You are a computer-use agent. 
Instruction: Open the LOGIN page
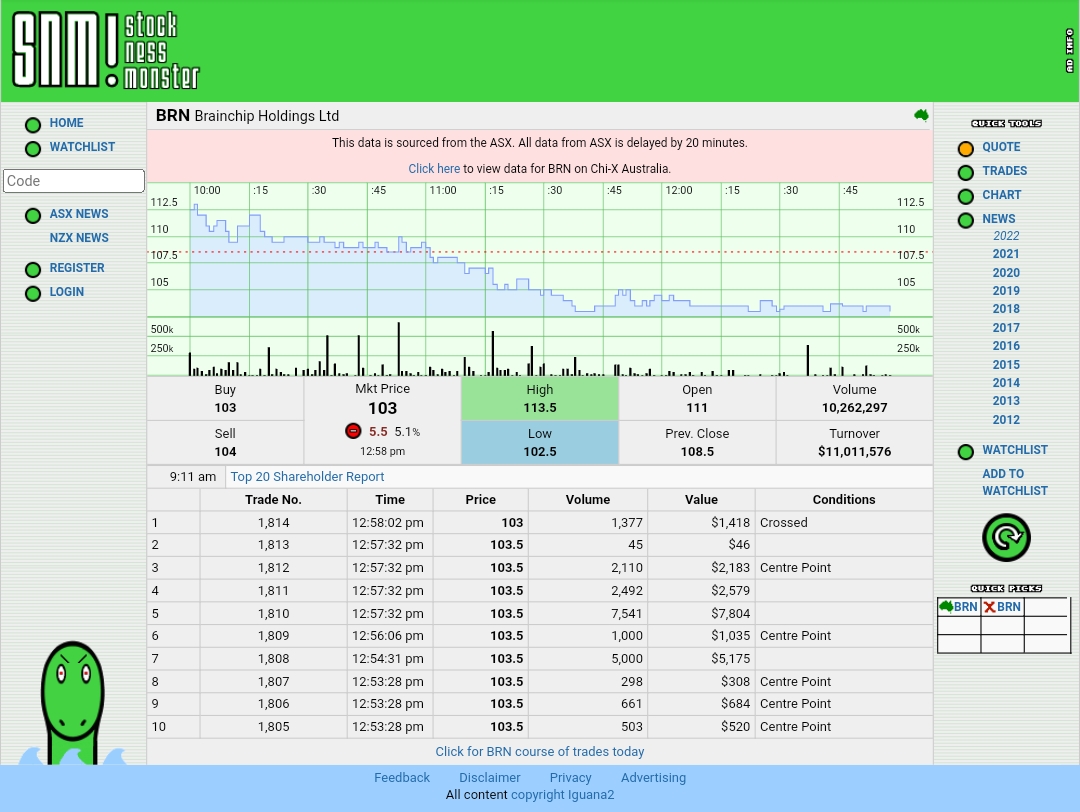point(67,292)
